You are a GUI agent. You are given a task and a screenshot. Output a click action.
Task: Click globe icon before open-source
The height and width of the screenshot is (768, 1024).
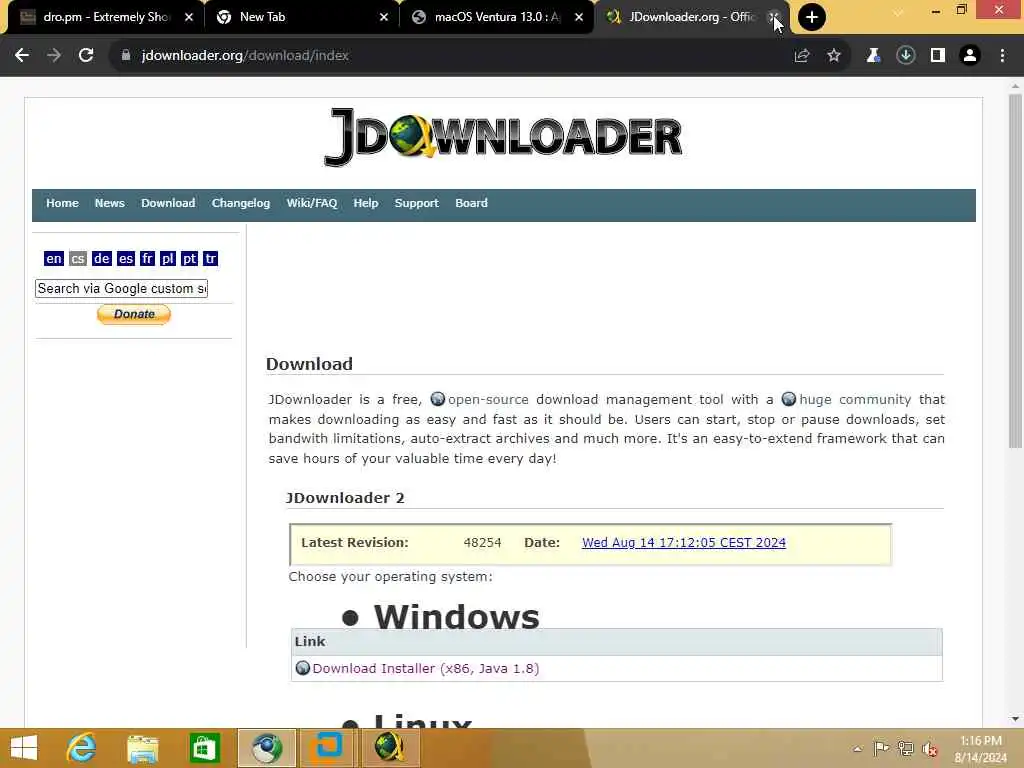coord(438,398)
